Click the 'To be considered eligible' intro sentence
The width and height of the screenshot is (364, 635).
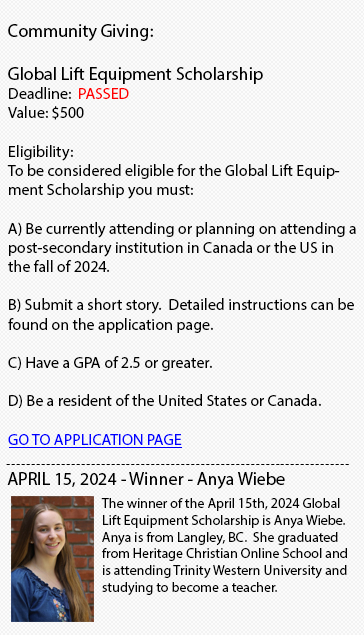(174, 180)
